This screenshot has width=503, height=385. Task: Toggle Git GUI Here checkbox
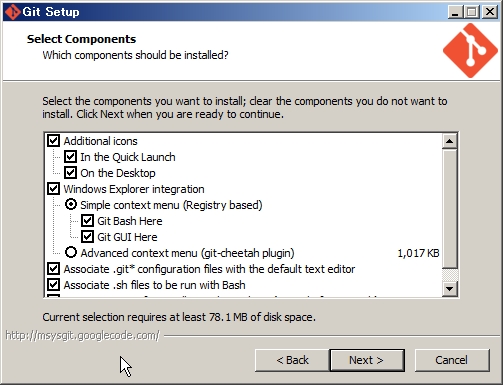(87, 237)
